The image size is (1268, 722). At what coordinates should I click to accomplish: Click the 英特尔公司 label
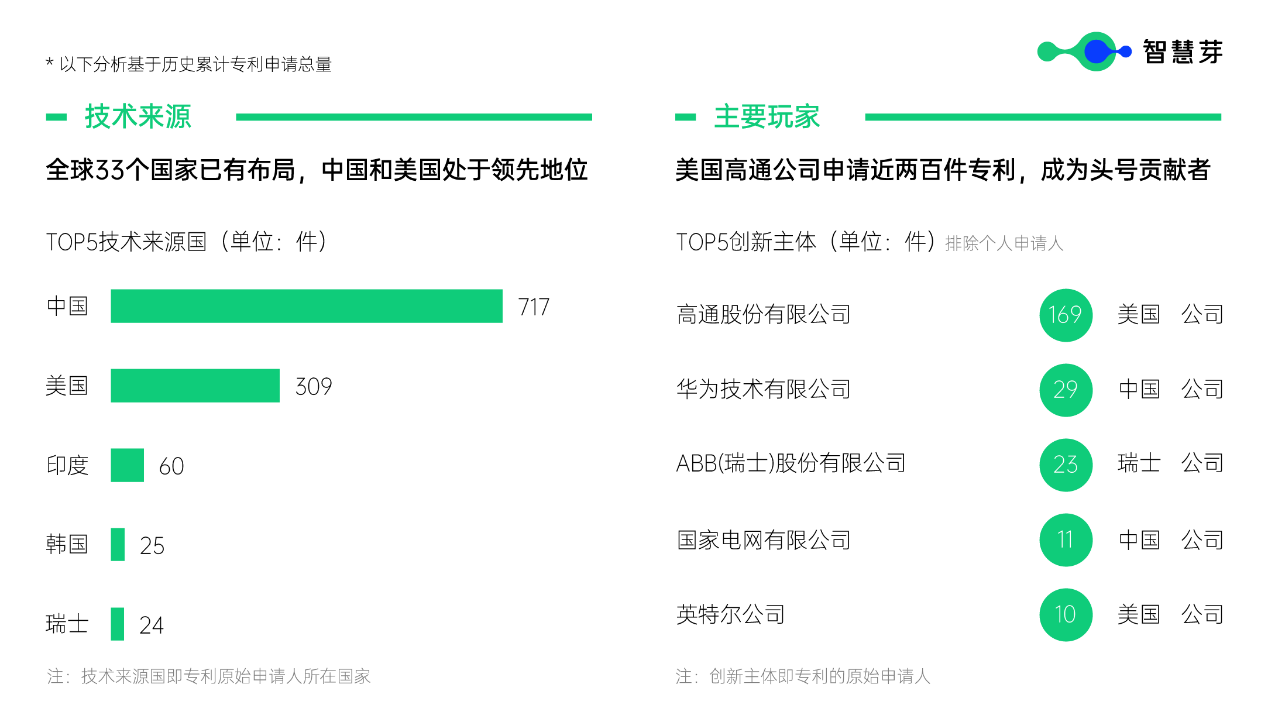pos(730,614)
